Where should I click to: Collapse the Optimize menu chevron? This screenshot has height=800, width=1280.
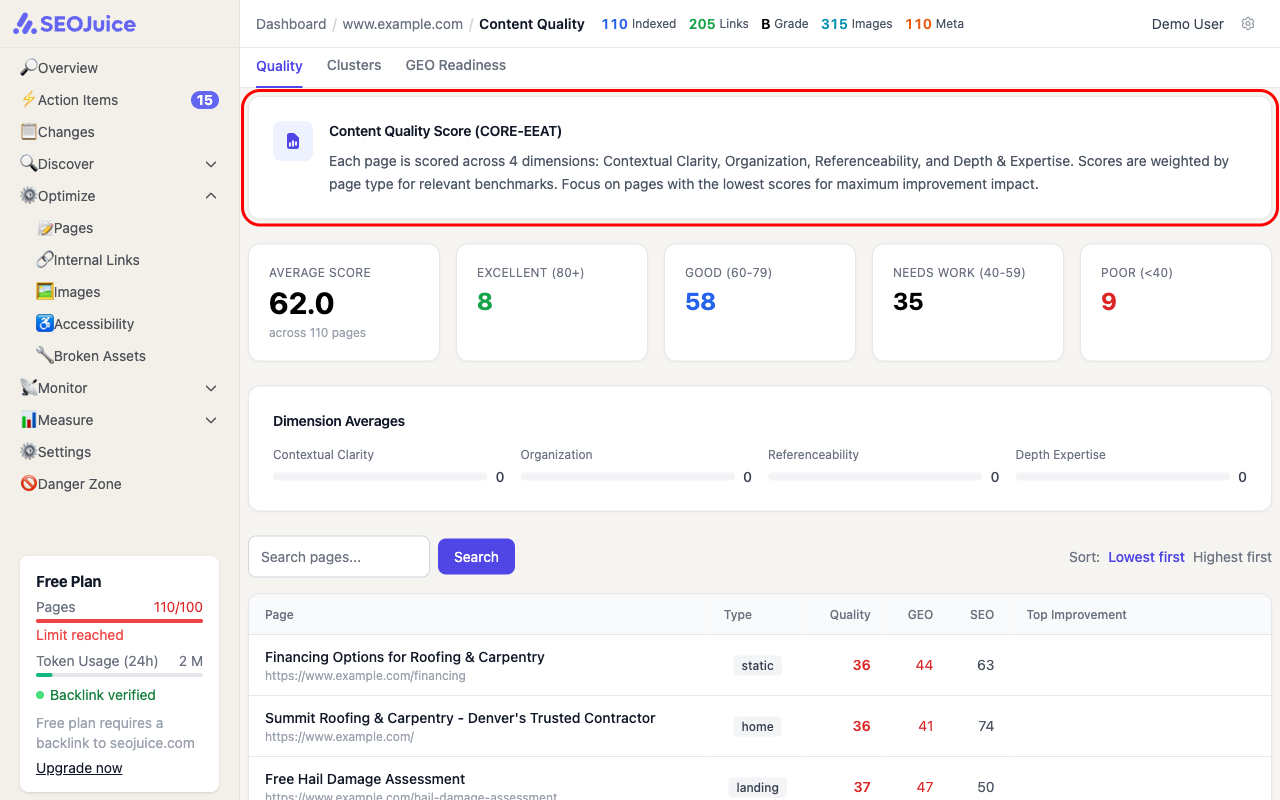[x=211, y=196]
